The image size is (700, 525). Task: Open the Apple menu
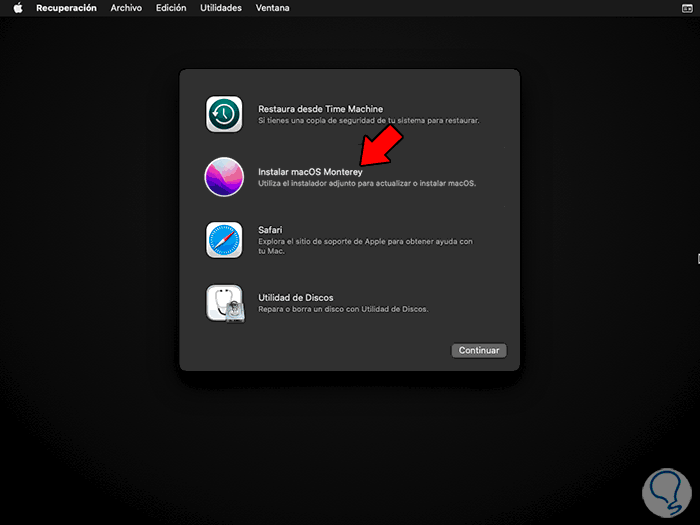(18, 8)
